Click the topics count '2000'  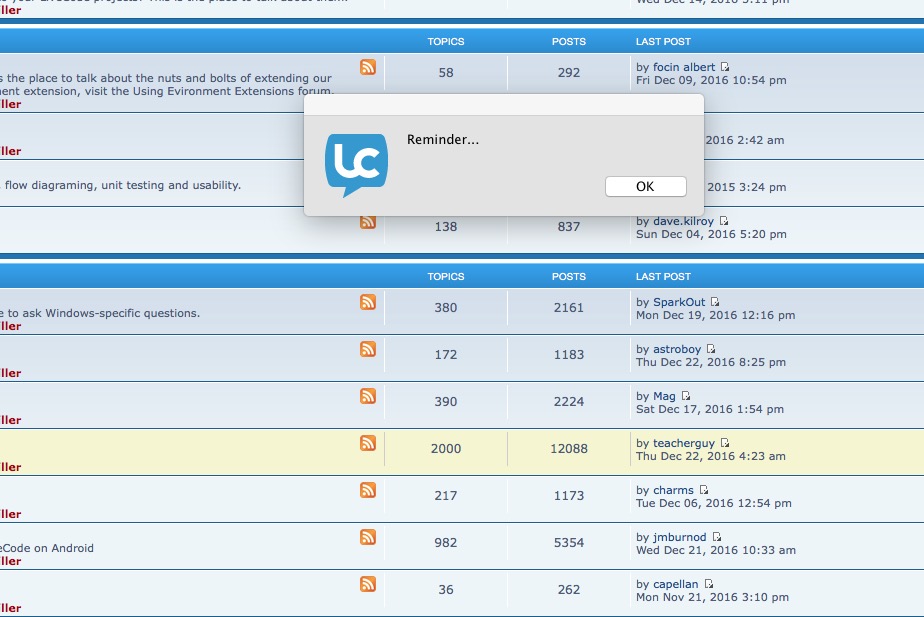(x=446, y=448)
